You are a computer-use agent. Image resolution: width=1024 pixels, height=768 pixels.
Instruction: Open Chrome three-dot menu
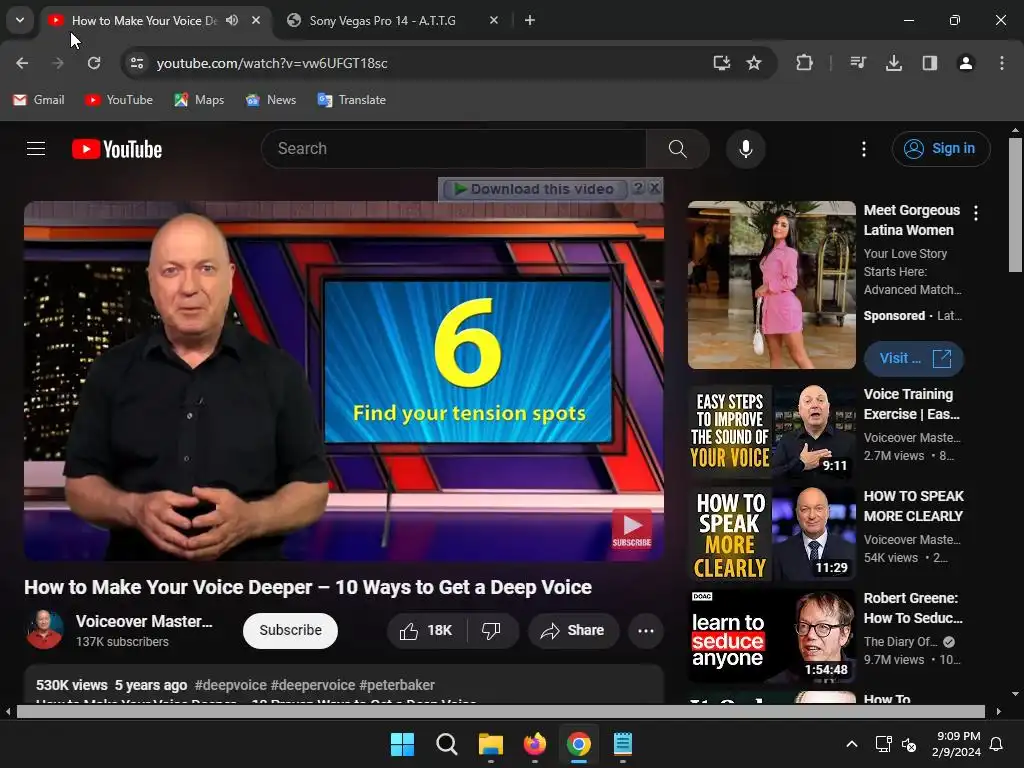(x=1002, y=63)
